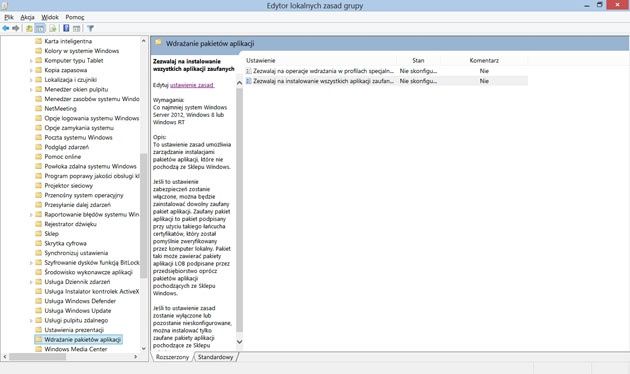Expand Szyfrowanie dysków funkcją BitLocker node
The width and height of the screenshot is (630, 374).
[31, 263]
